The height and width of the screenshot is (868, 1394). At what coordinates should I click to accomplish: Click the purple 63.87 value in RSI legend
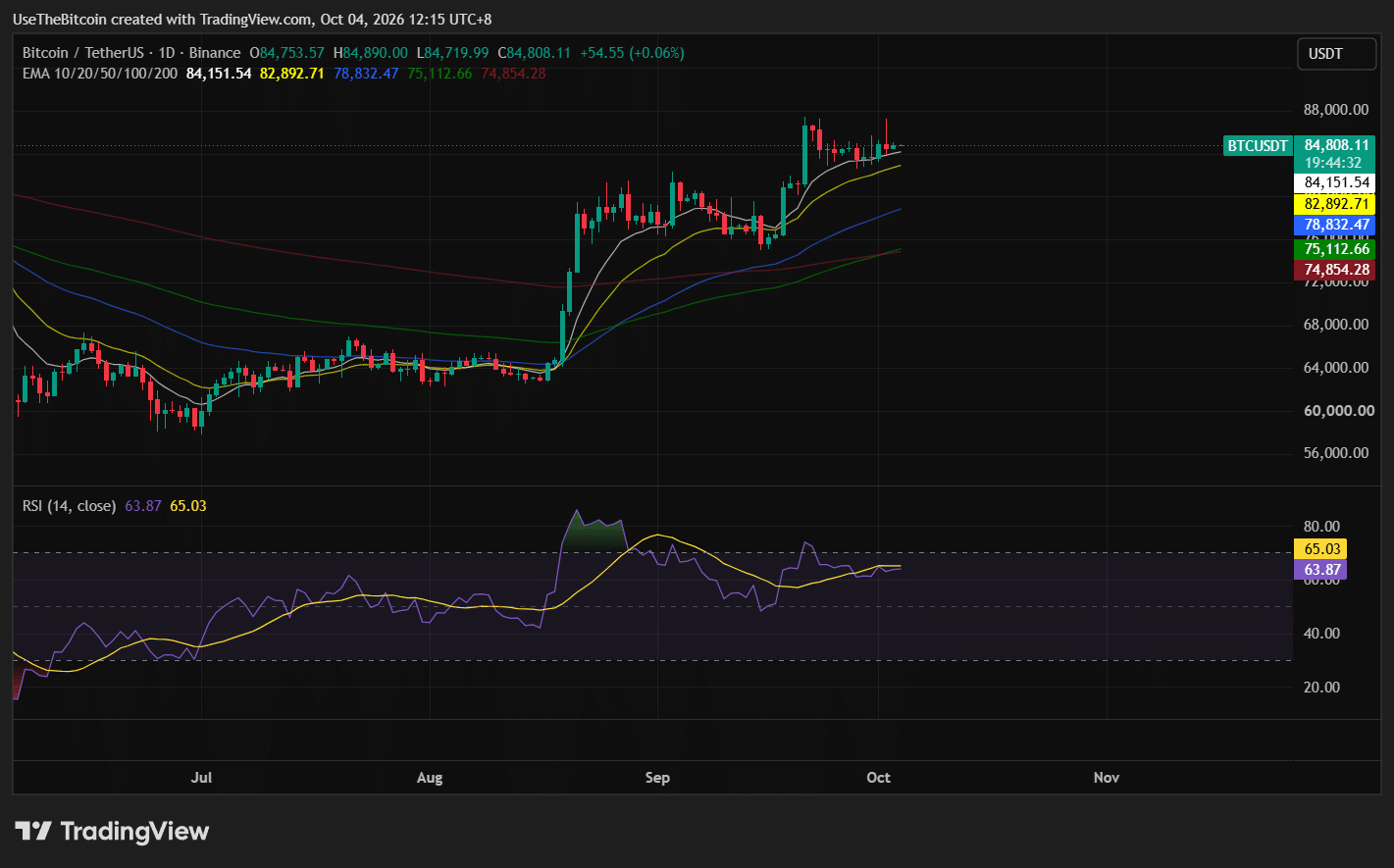pyautogui.click(x=143, y=506)
